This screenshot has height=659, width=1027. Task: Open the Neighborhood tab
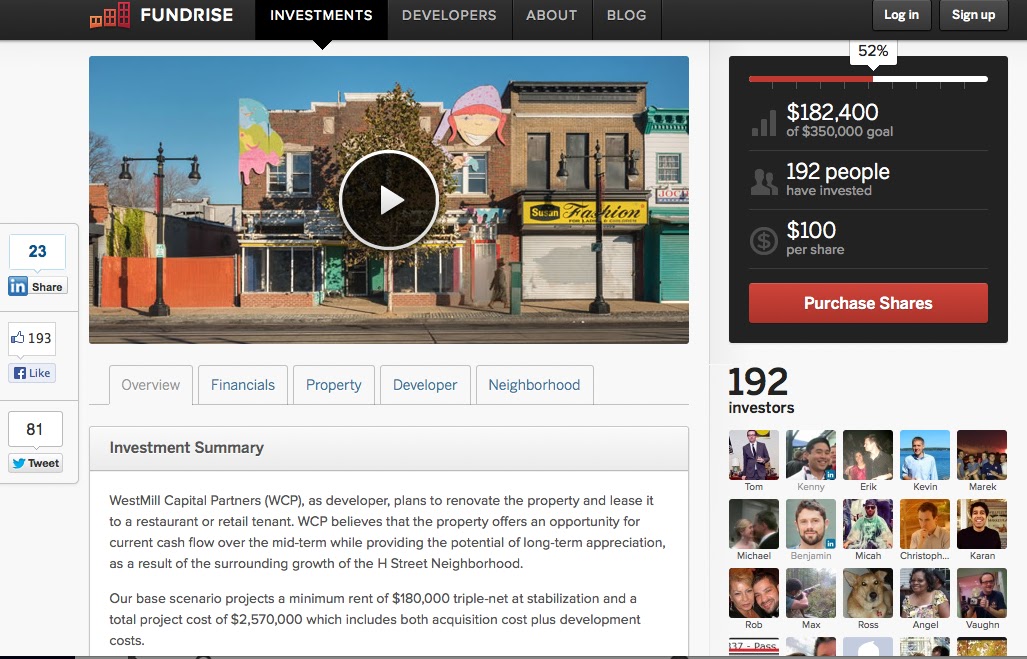point(534,385)
